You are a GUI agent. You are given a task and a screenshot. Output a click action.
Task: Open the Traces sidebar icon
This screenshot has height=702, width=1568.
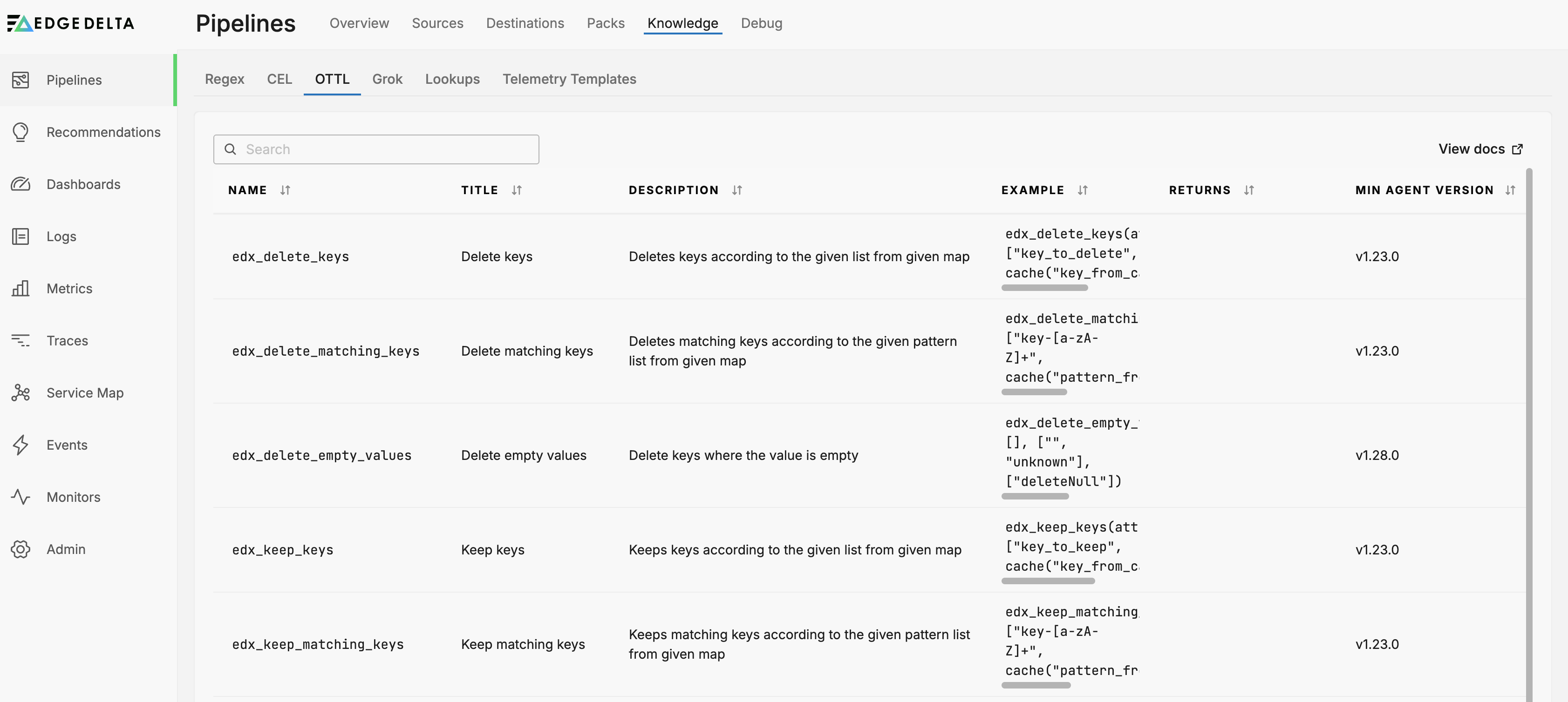point(20,341)
